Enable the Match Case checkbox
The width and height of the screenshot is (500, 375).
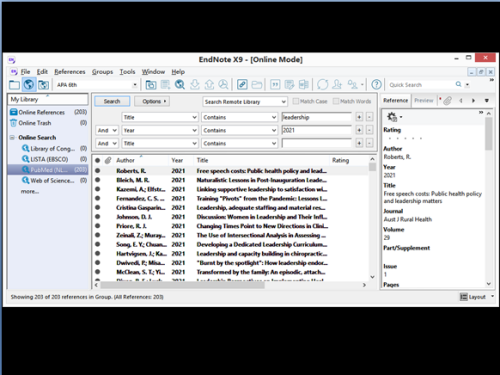(296, 101)
